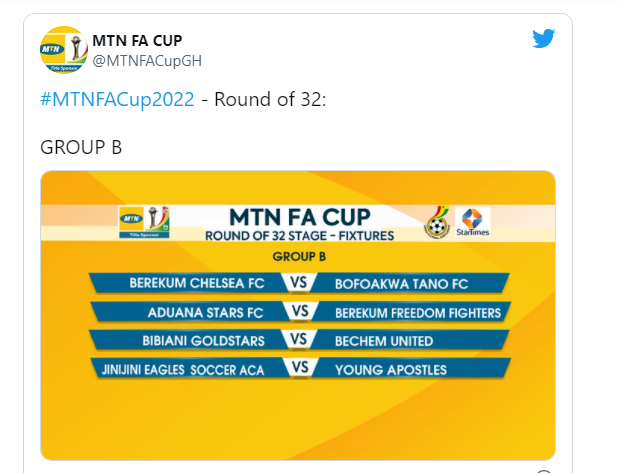The image size is (618, 473).
Task: Open the Group B fixtures image
Action: click(x=298, y=315)
